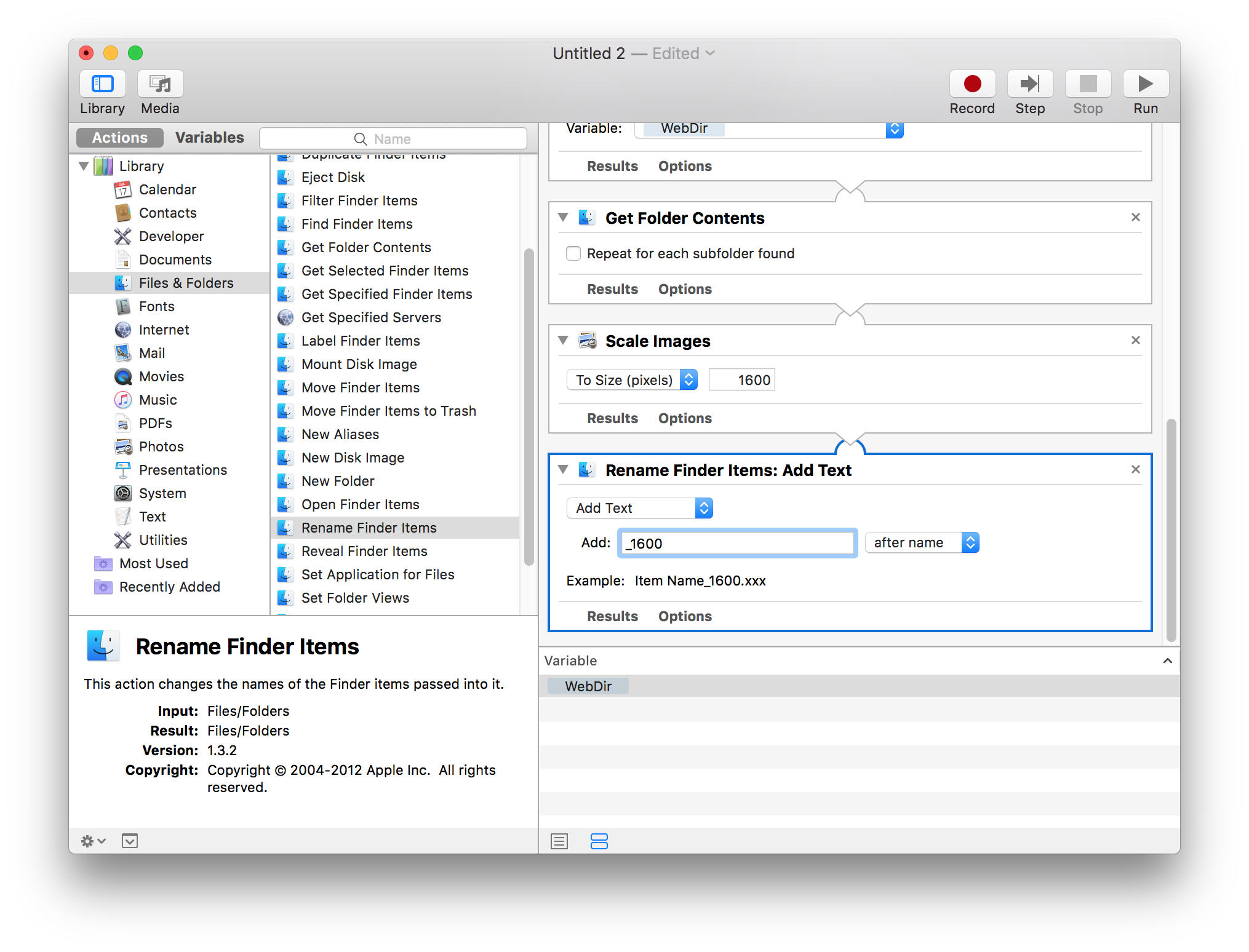
Task: Enable Repeat for each subfolder found
Action: pyautogui.click(x=573, y=253)
